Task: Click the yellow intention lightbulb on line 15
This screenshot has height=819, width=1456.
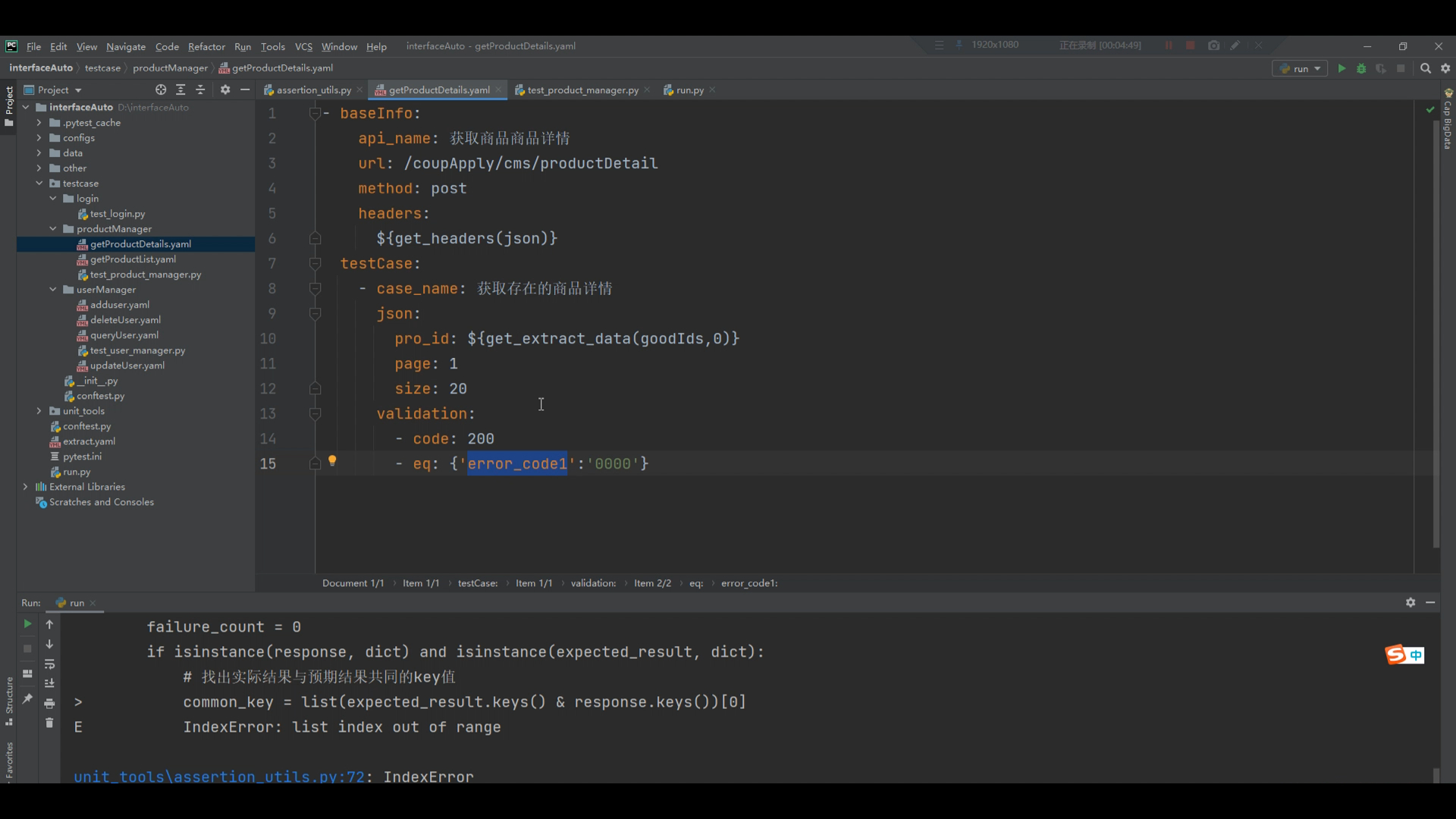Action: tap(332, 461)
